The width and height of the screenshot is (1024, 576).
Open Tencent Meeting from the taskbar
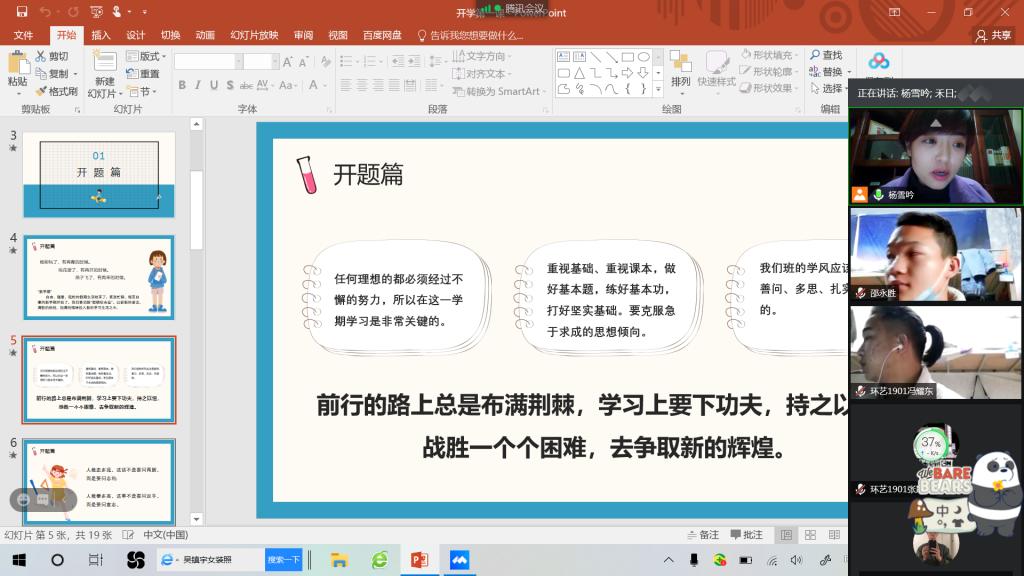point(459,560)
